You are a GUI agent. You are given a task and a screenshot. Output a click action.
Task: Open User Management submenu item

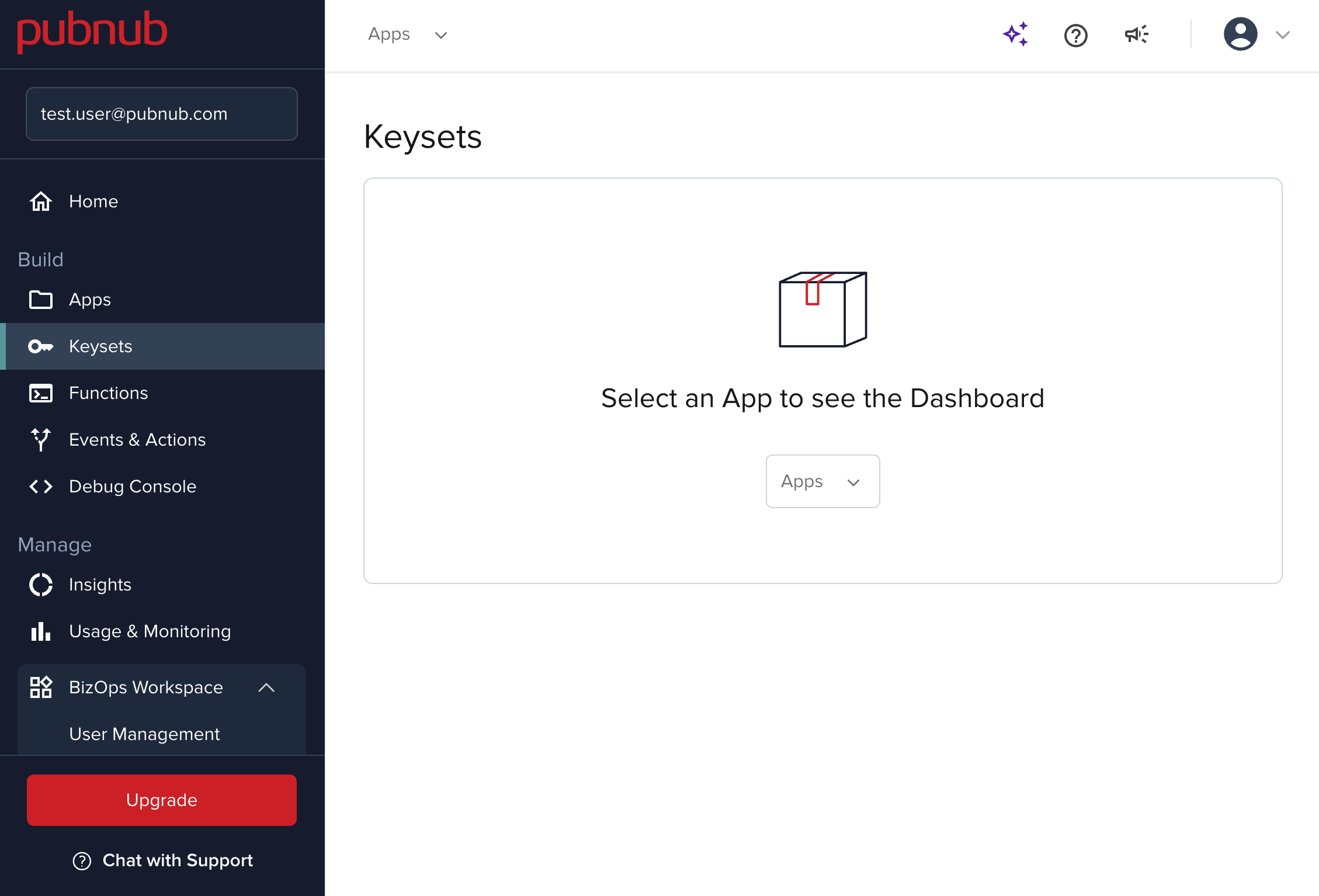point(144,734)
